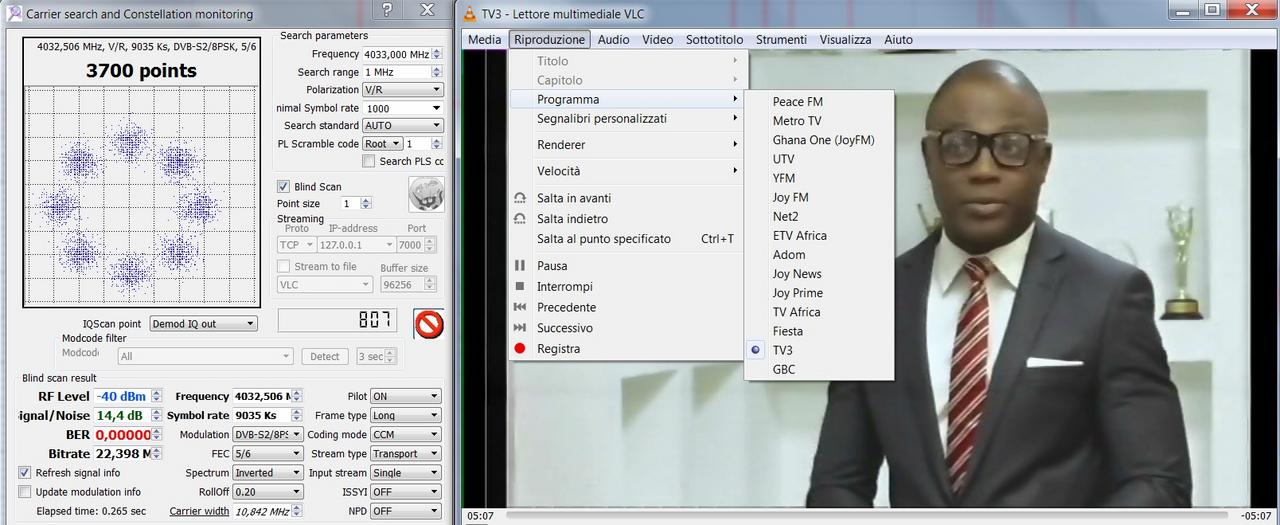Expand the Segnalibri personalizzati submenu

pos(626,119)
